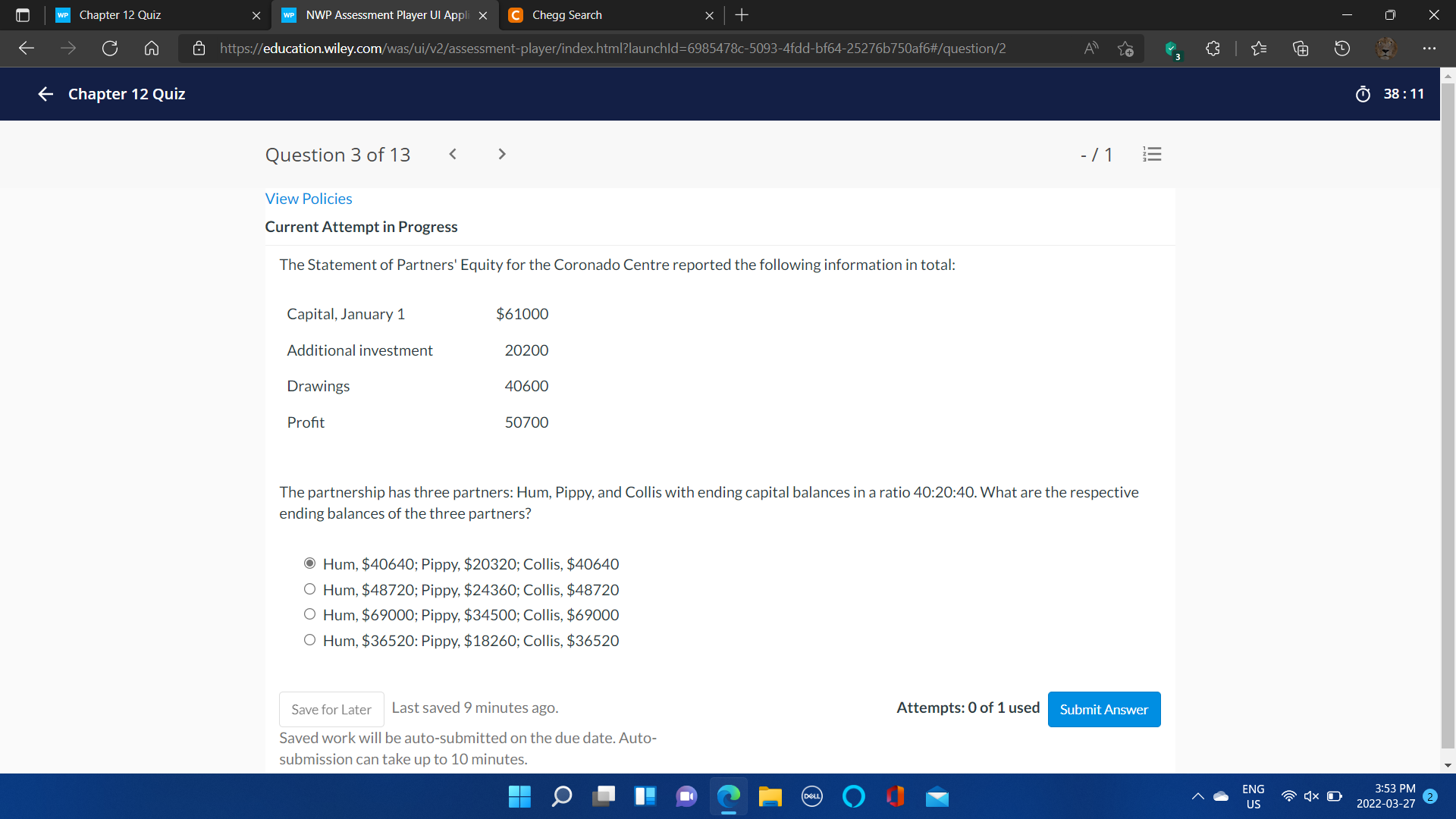The image size is (1456, 819).
Task: Click the browser refresh button
Action: [110, 49]
